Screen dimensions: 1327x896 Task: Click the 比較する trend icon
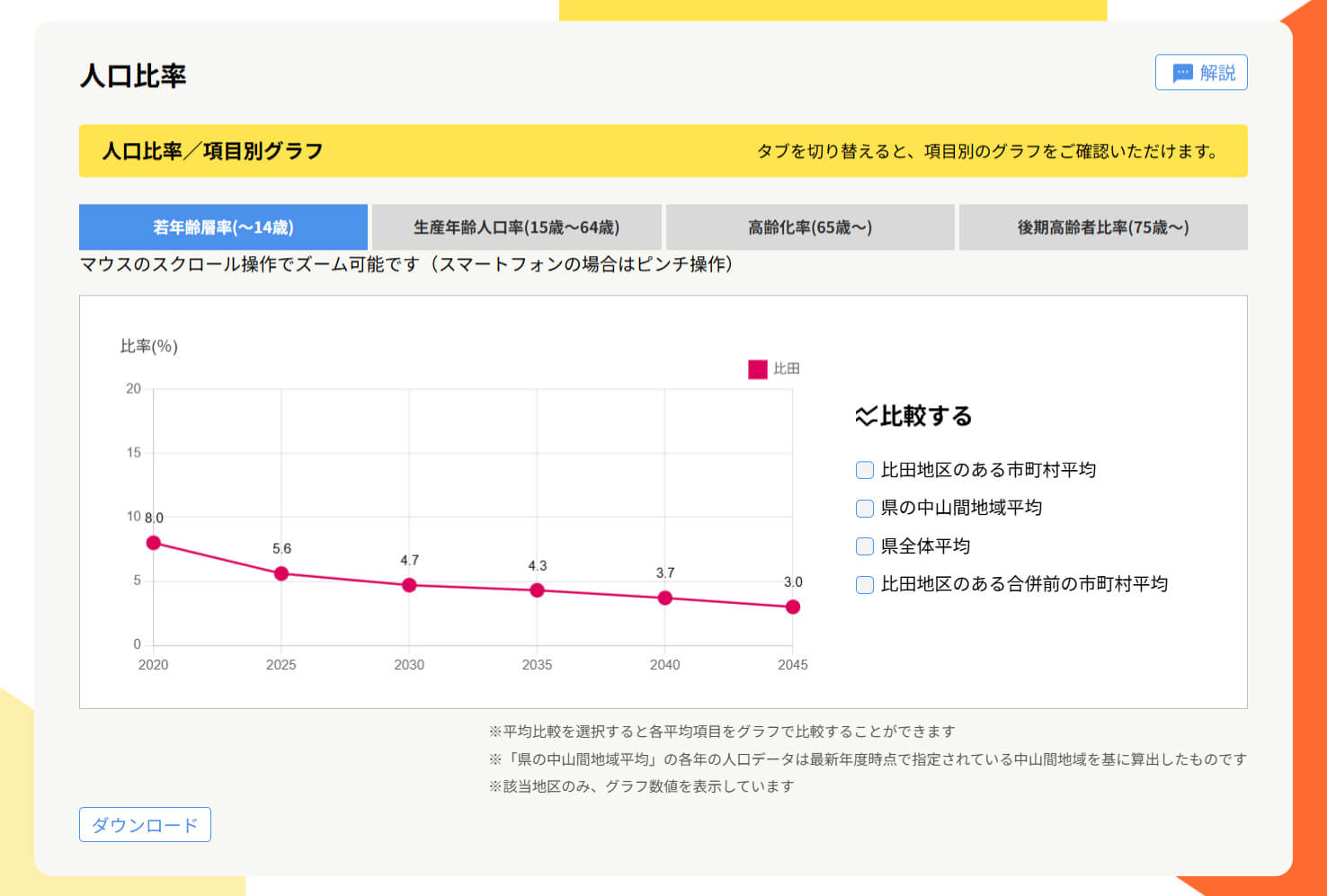point(866,416)
